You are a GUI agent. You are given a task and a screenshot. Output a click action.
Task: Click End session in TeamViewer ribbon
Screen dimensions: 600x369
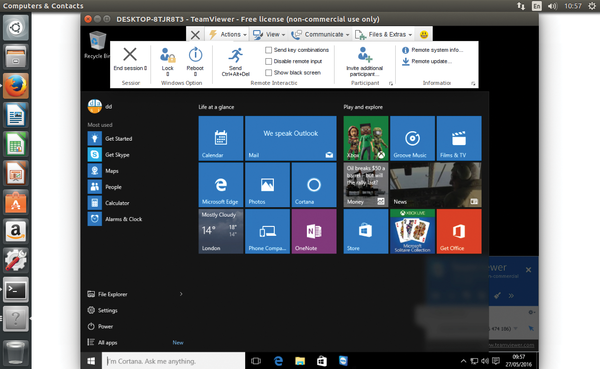[x=130, y=59]
